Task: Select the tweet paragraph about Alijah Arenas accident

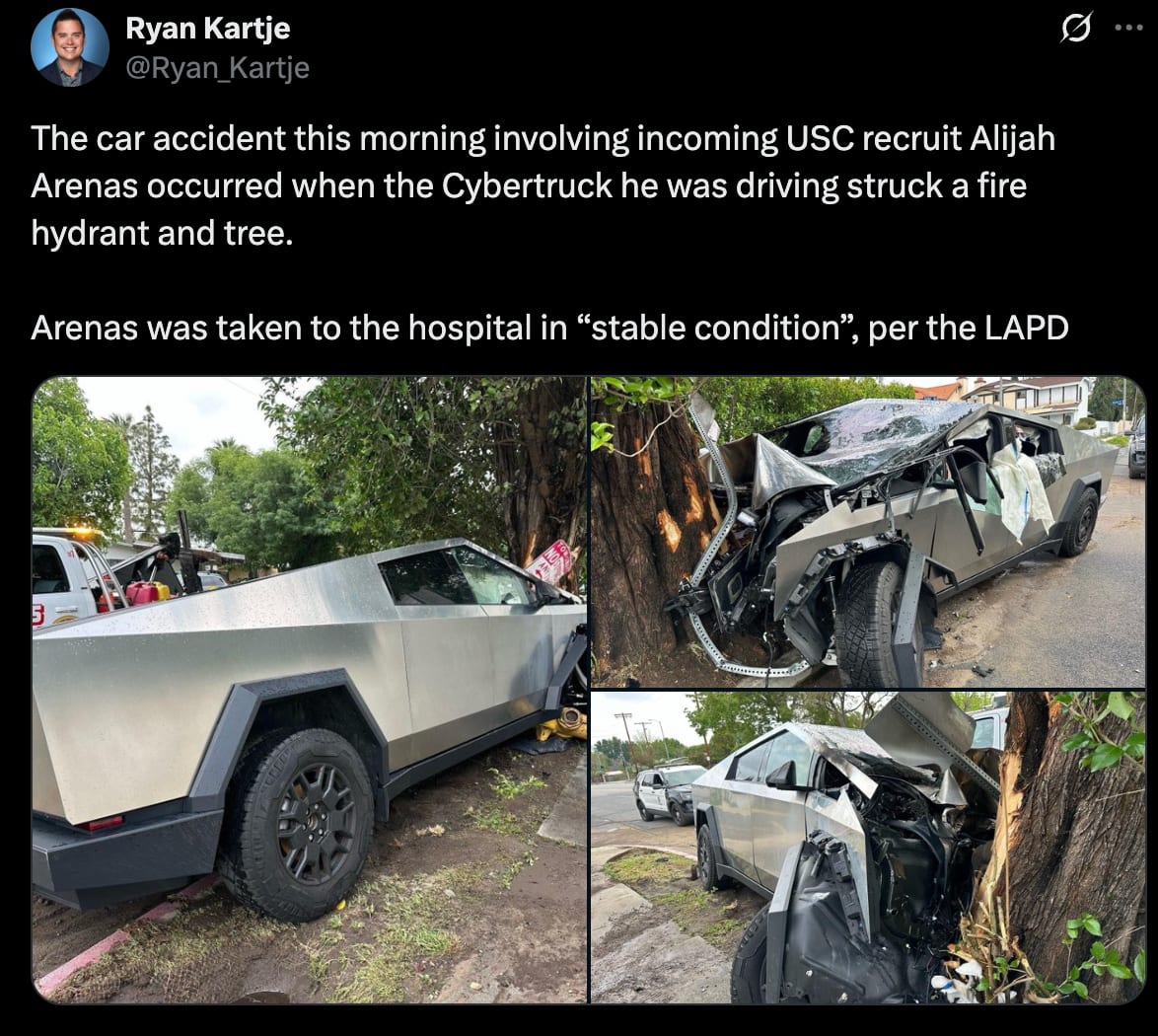Action: point(543,185)
